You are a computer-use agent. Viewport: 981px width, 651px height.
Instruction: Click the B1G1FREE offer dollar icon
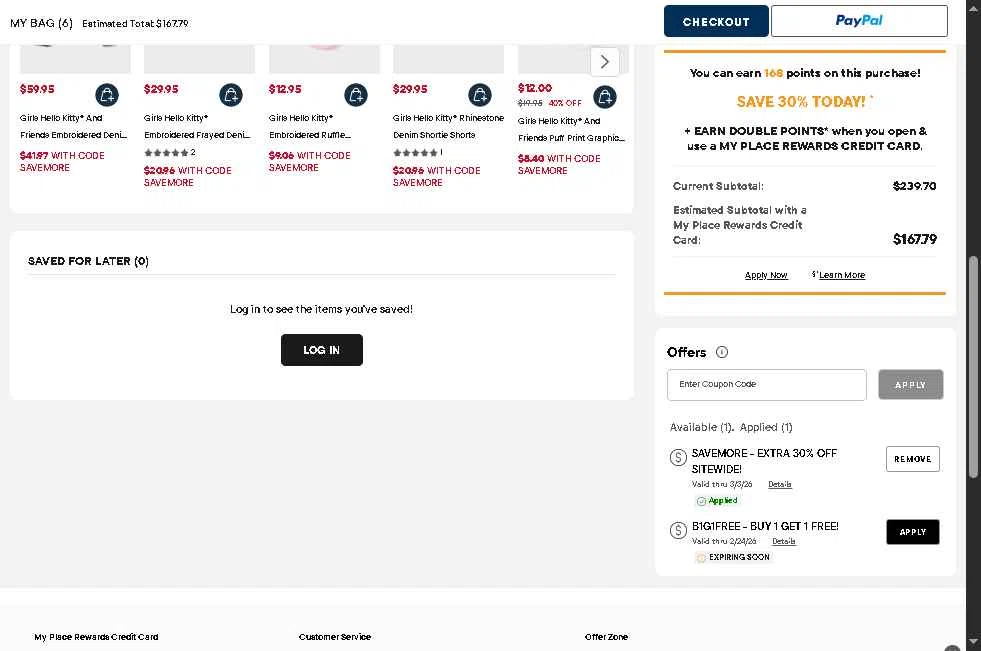678,530
